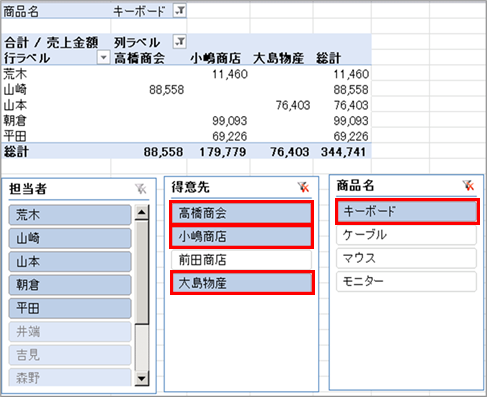Click 高橋商会 in the 得意先 slicer

[241, 213]
